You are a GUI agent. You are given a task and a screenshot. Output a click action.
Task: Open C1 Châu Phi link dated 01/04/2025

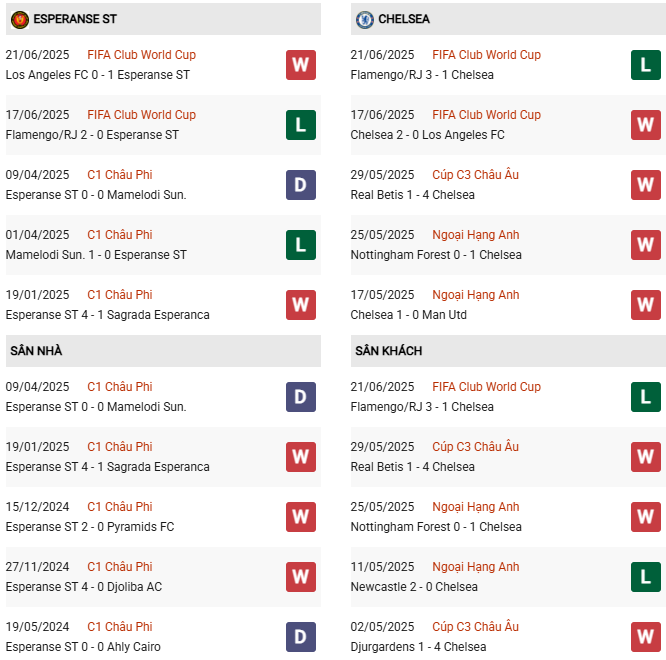click(120, 235)
